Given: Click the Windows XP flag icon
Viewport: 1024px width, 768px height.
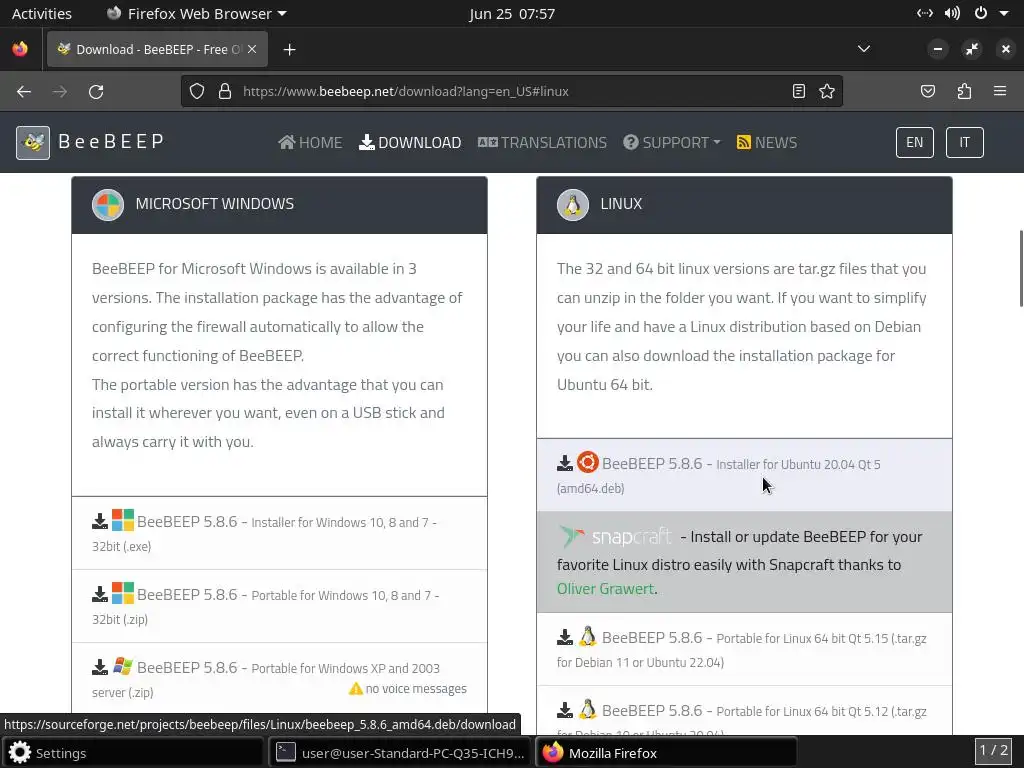Looking at the screenshot, I should 123,666.
